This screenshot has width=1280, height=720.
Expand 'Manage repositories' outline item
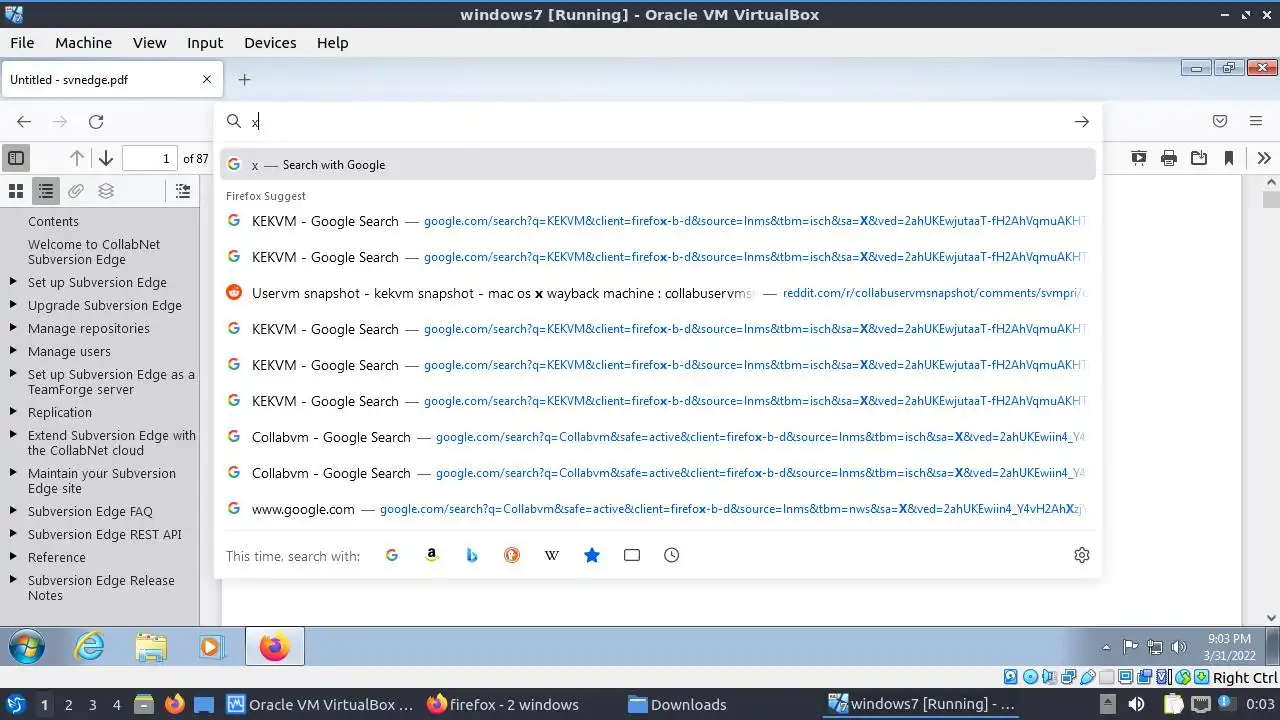13,328
